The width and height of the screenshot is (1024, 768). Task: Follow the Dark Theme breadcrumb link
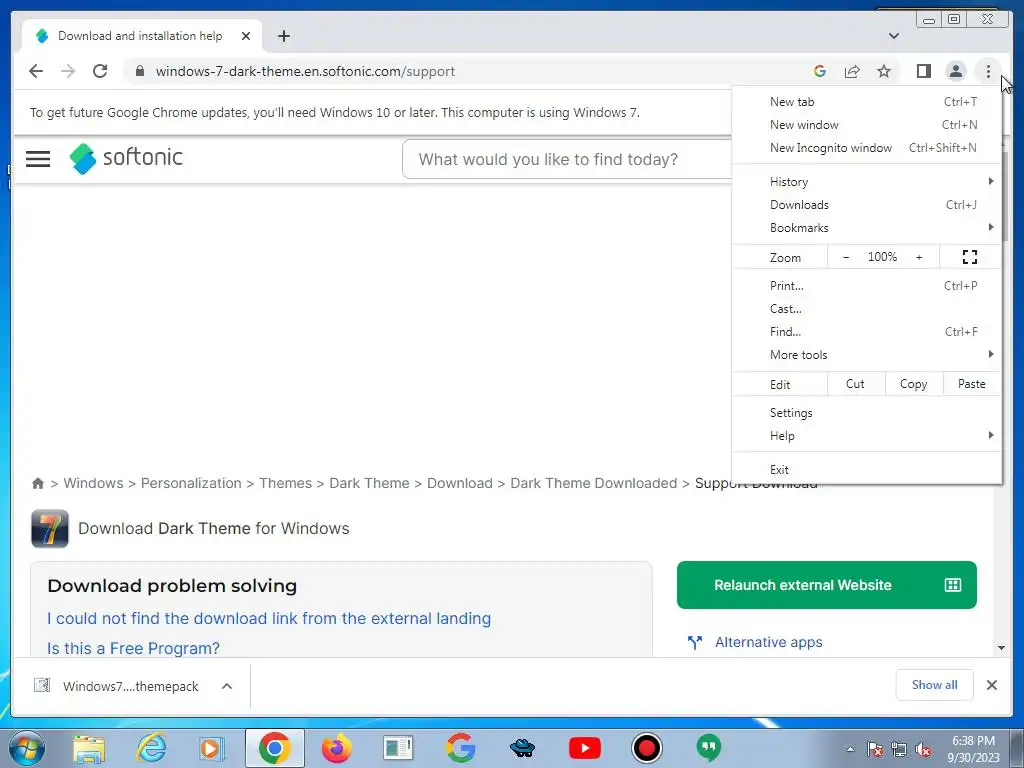tap(369, 483)
